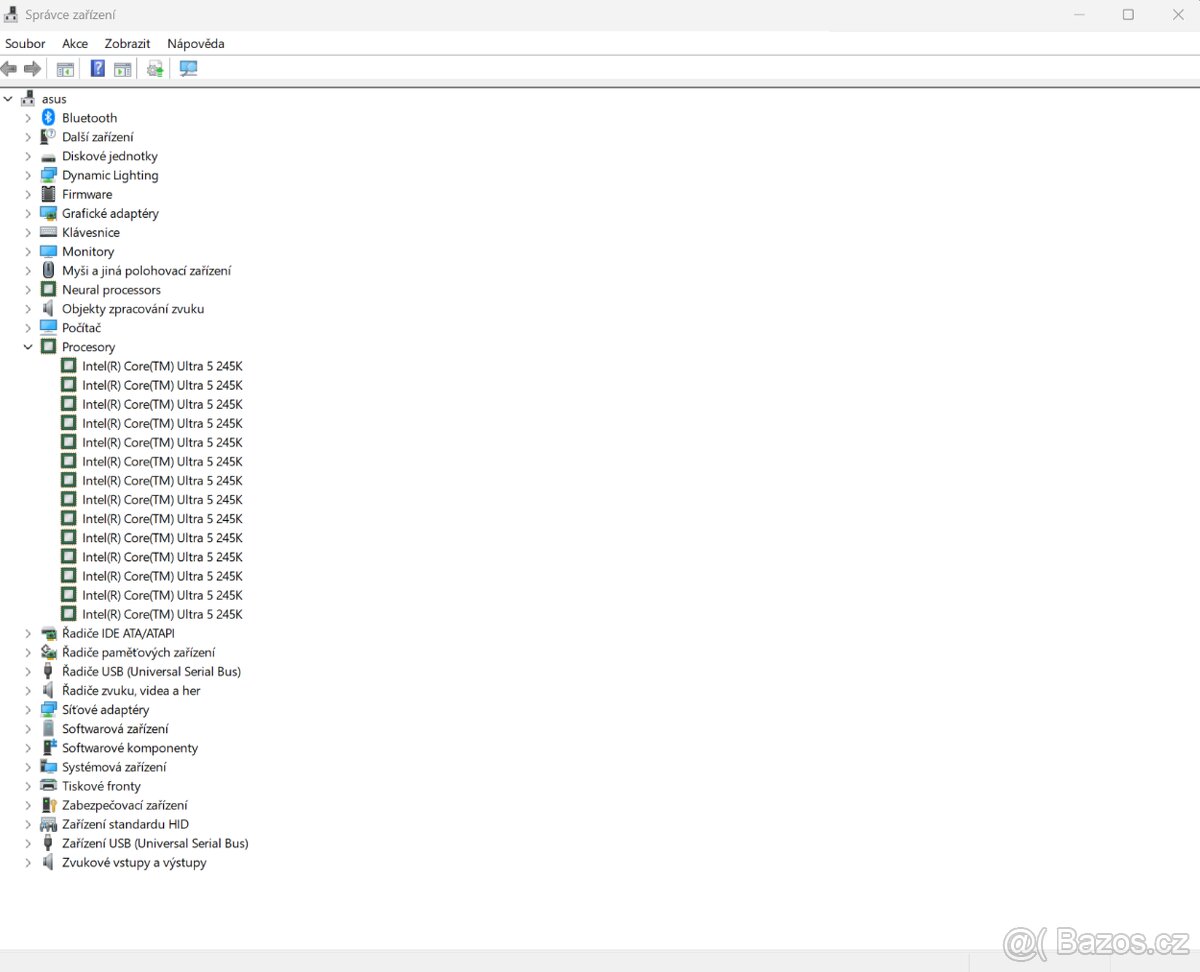Click the Tiskové fronty printer icon
This screenshot has height=972, width=1200.
(x=48, y=786)
